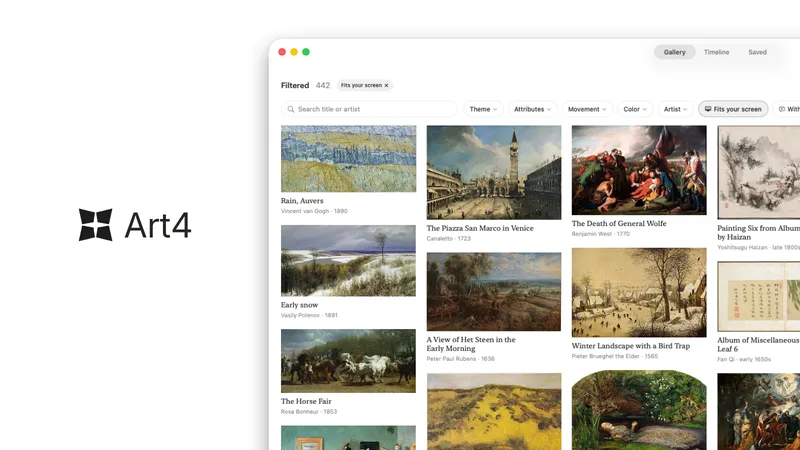The width and height of the screenshot is (800, 450).
Task: Open the Color filter dropdown
Action: tap(635, 109)
